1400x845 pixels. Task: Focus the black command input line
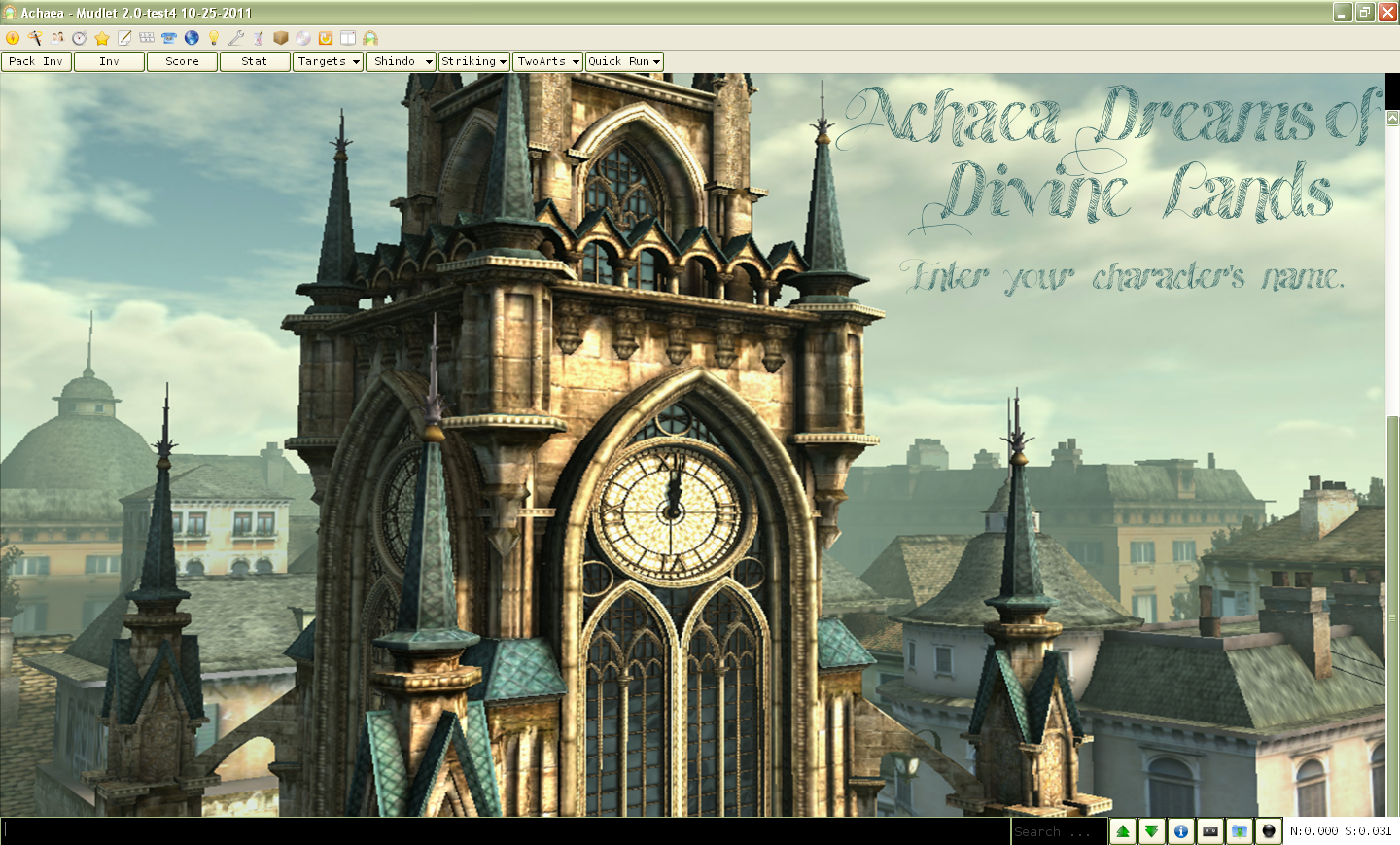click(x=506, y=831)
